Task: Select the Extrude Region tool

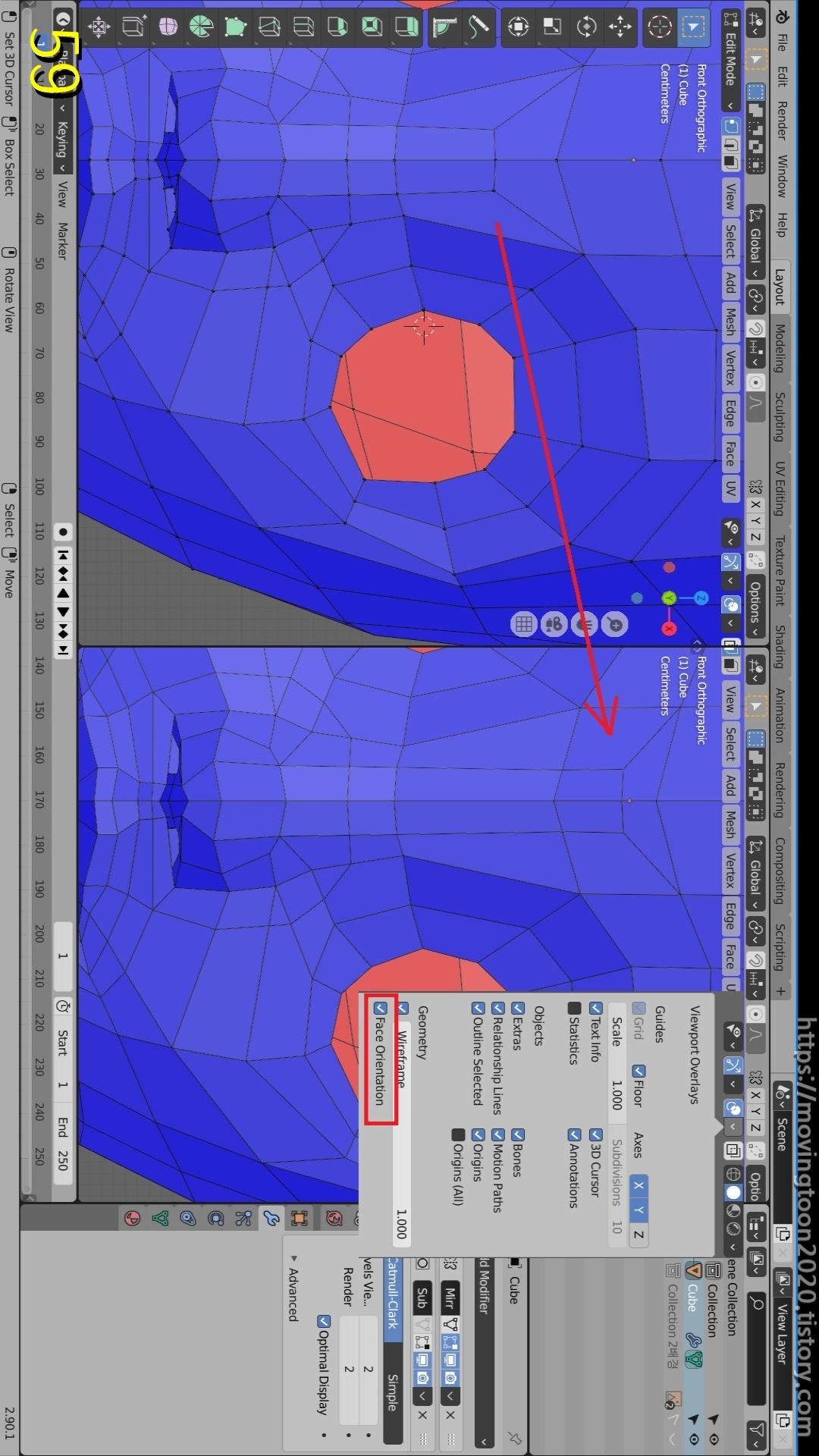Action: (x=406, y=27)
